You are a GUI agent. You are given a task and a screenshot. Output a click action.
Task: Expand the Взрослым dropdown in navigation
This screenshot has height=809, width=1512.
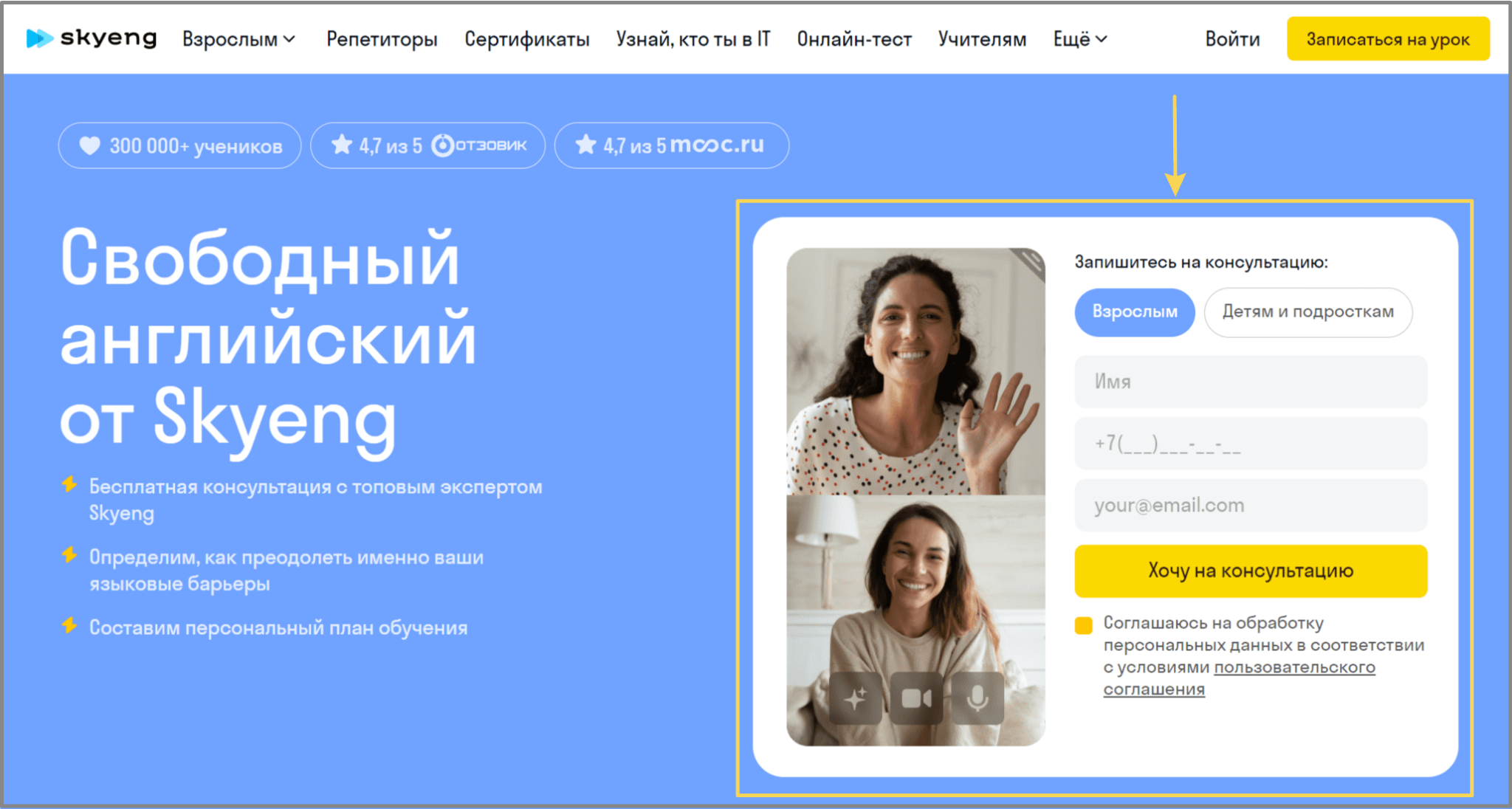(x=238, y=39)
